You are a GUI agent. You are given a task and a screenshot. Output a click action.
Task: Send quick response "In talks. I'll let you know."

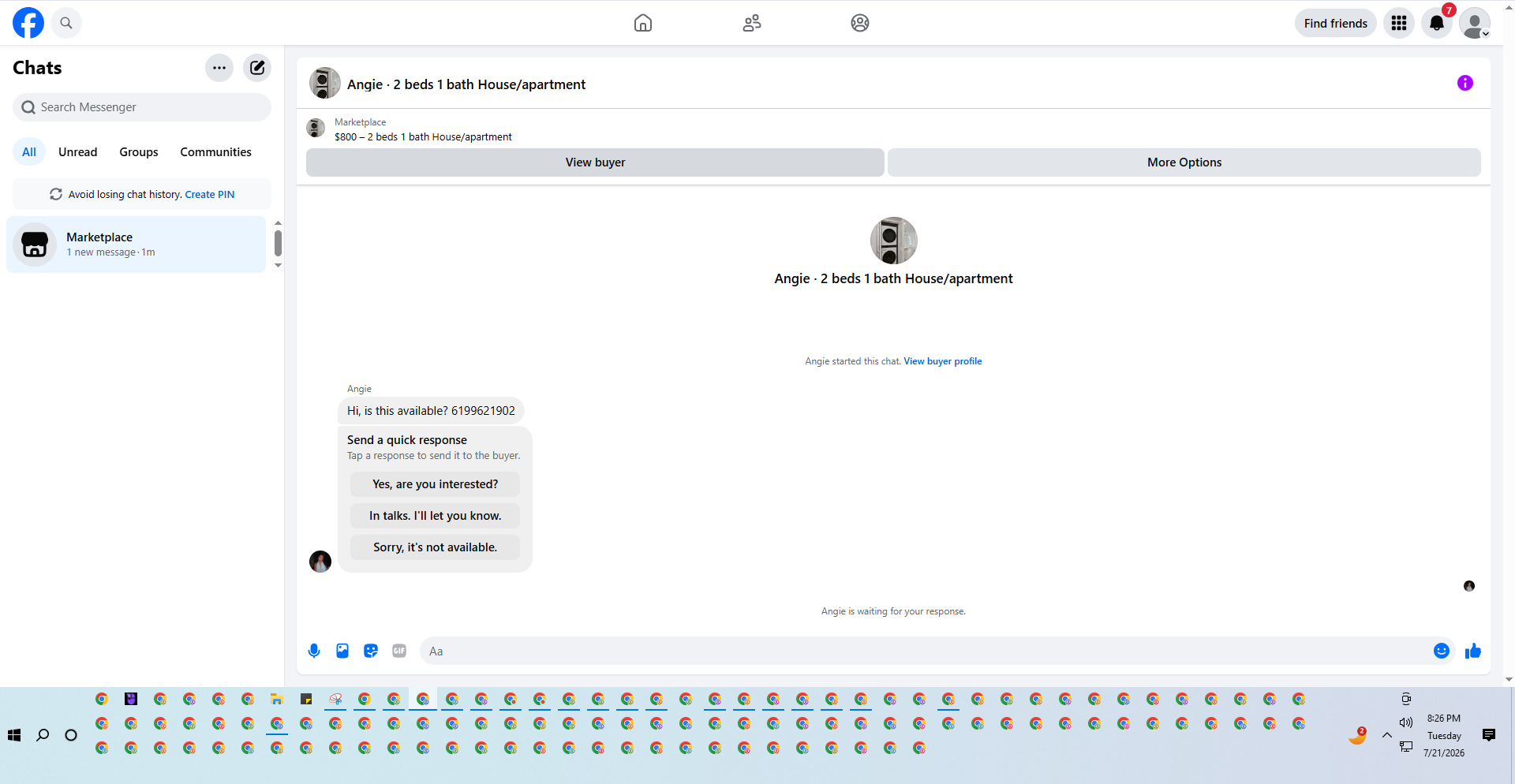click(436, 516)
